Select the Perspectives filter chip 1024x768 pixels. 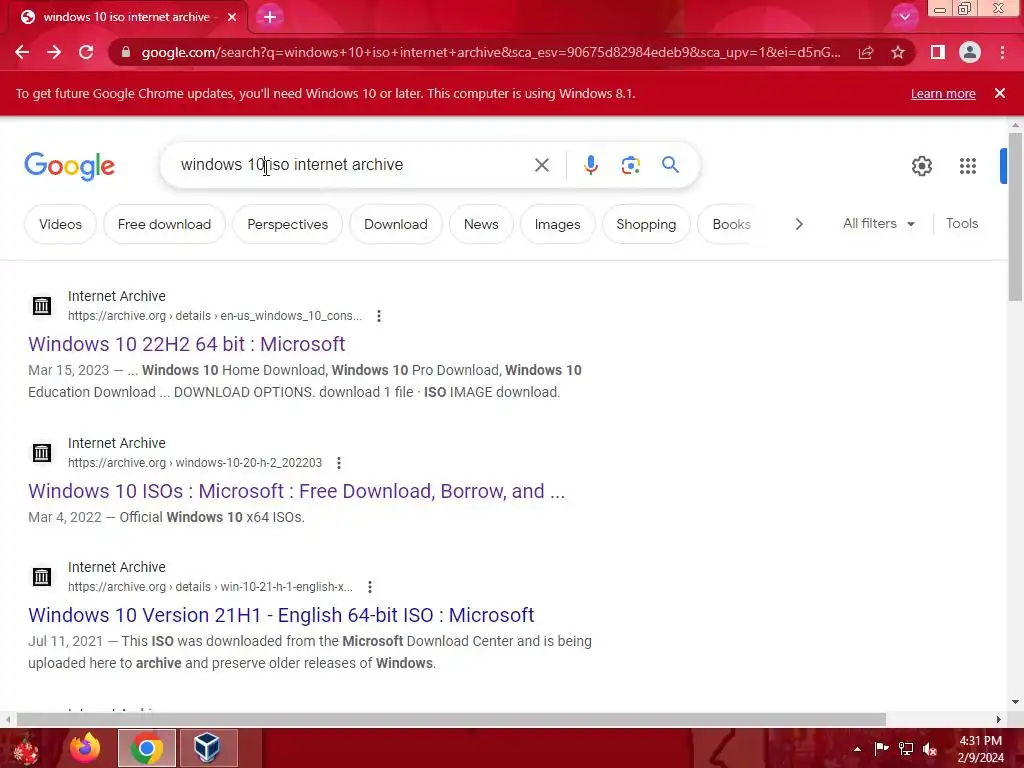coord(287,224)
